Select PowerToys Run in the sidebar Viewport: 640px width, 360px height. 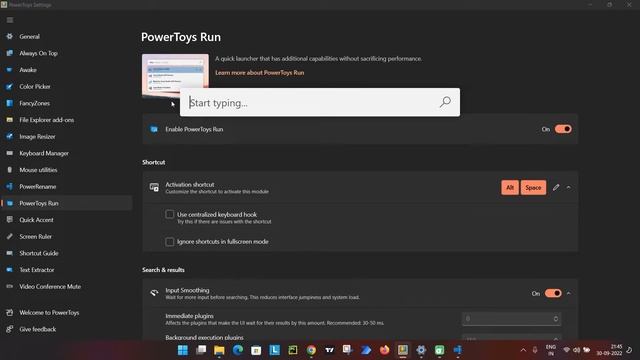pyautogui.click(x=66, y=203)
